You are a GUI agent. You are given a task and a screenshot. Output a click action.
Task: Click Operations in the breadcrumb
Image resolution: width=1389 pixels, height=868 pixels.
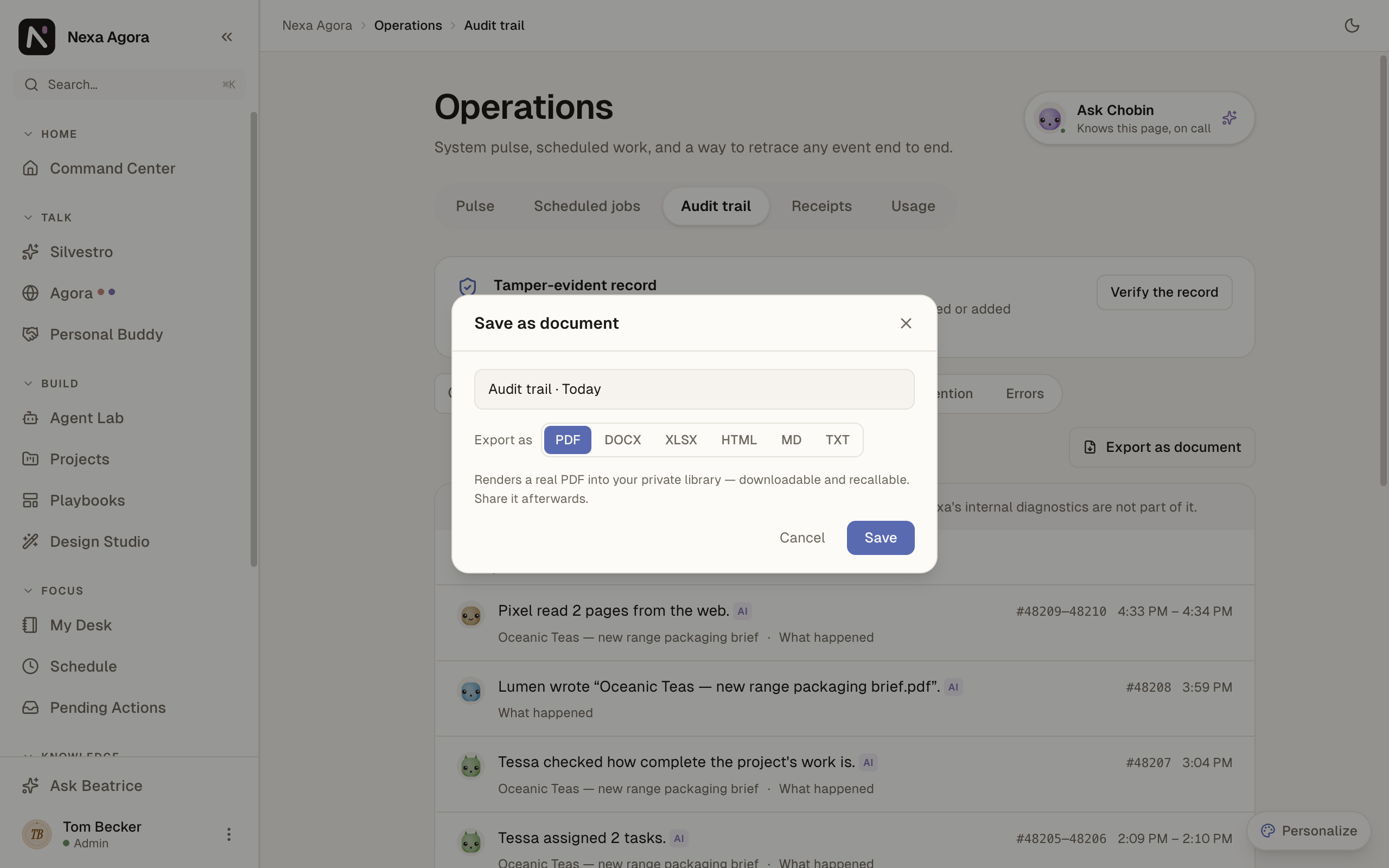tap(408, 25)
